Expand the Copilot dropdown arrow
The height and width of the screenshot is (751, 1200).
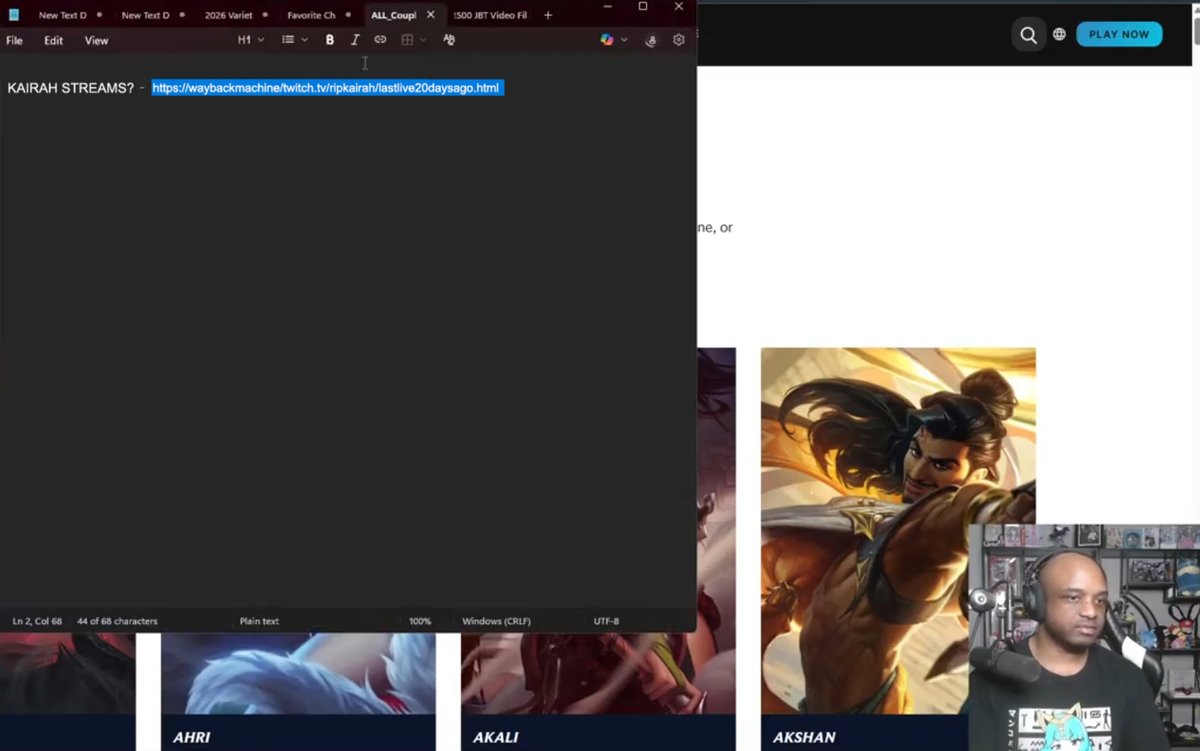624,40
